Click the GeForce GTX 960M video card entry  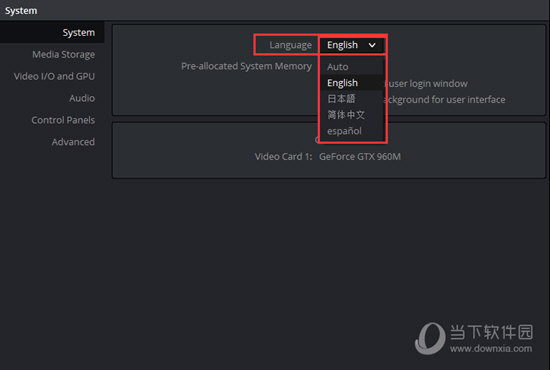click(x=360, y=156)
